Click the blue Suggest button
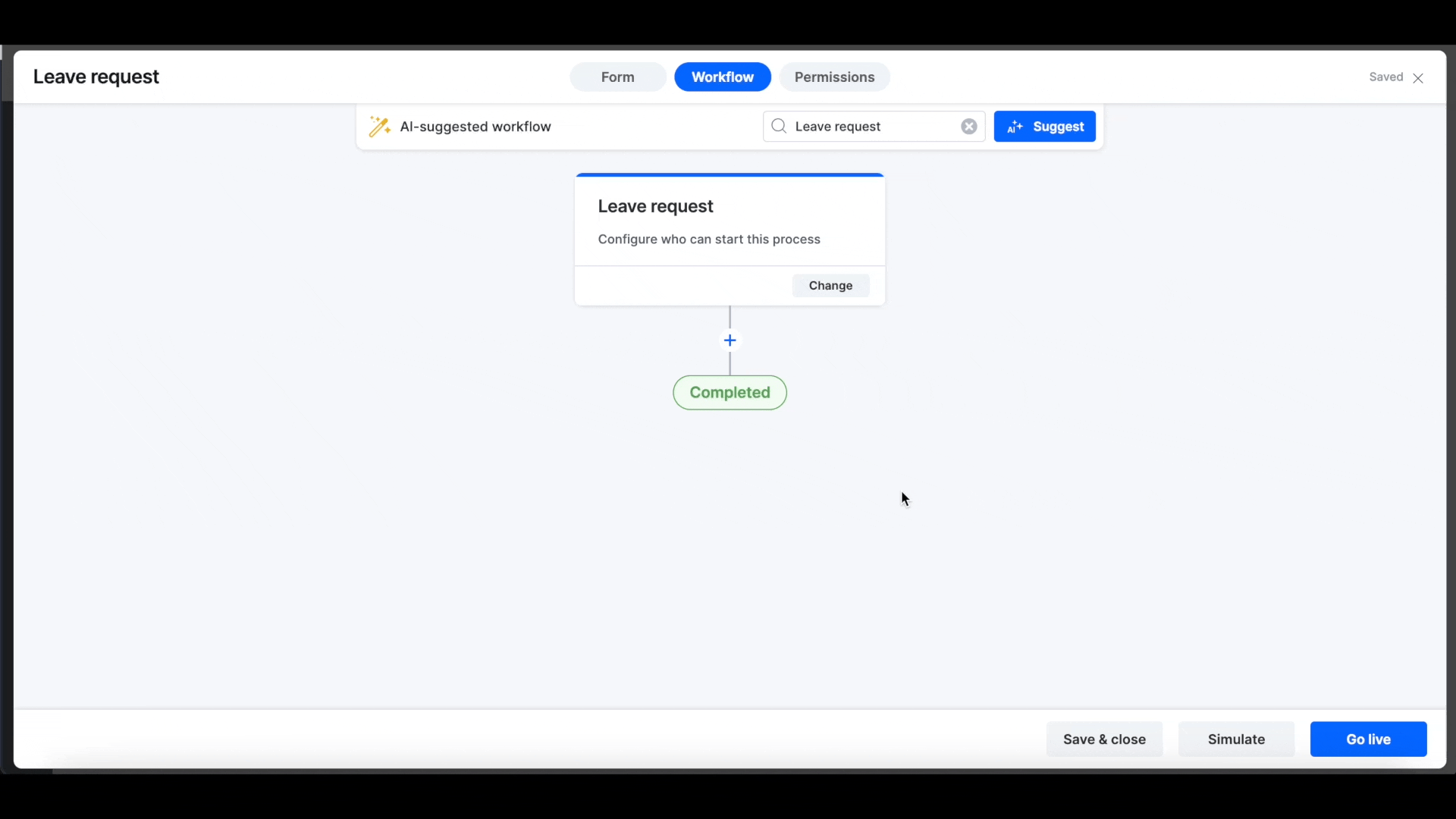 click(1045, 127)
